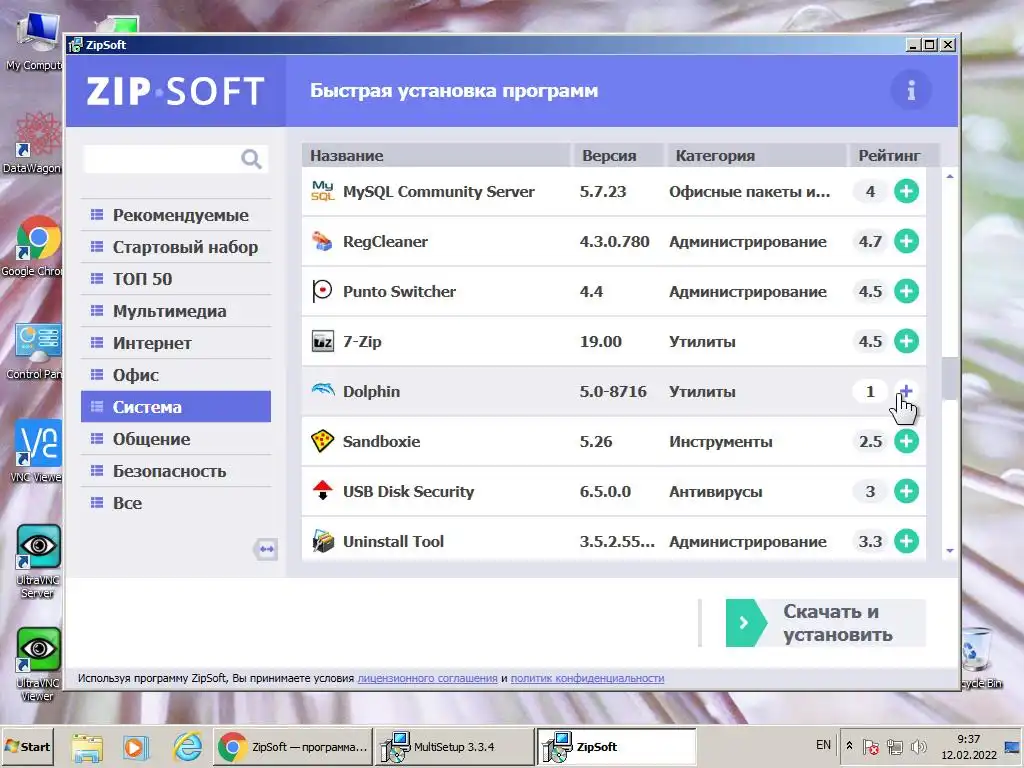The image size is (1024, 768).
Task: Click RegCleaner version 4.3.0.780
Action: click(615, 242)
